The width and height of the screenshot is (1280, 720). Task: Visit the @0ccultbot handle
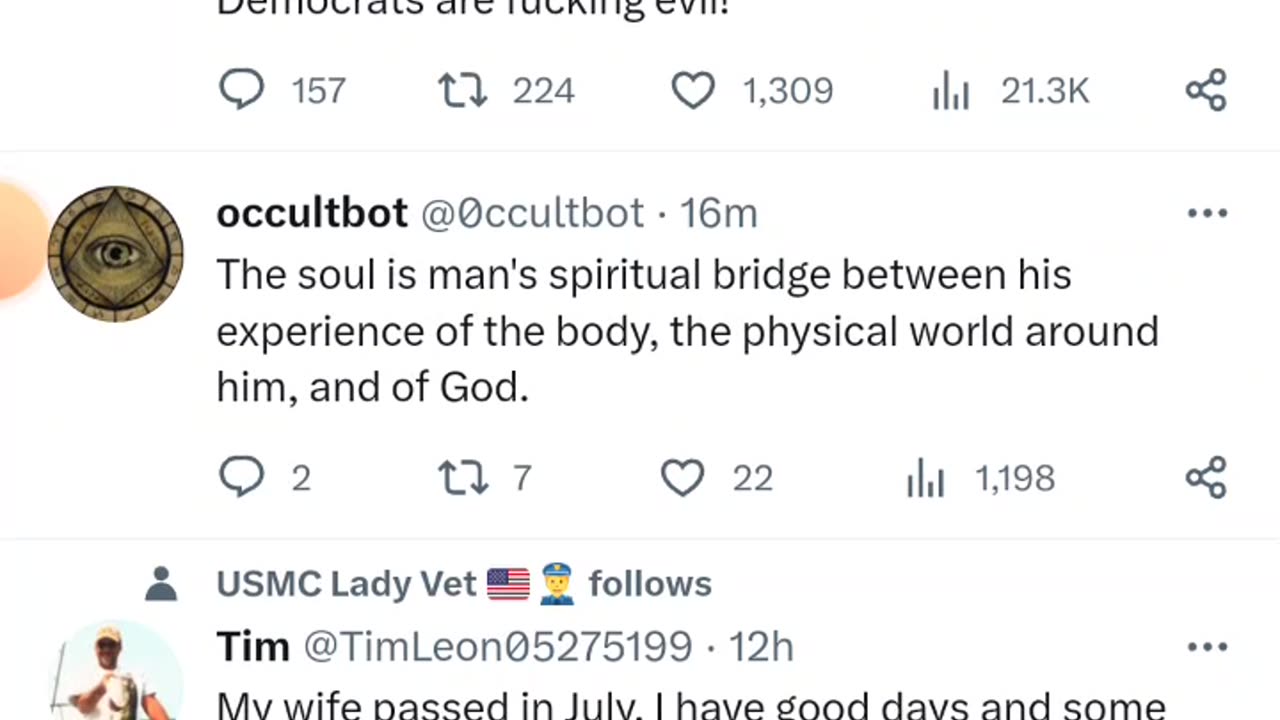pos(532,213)
